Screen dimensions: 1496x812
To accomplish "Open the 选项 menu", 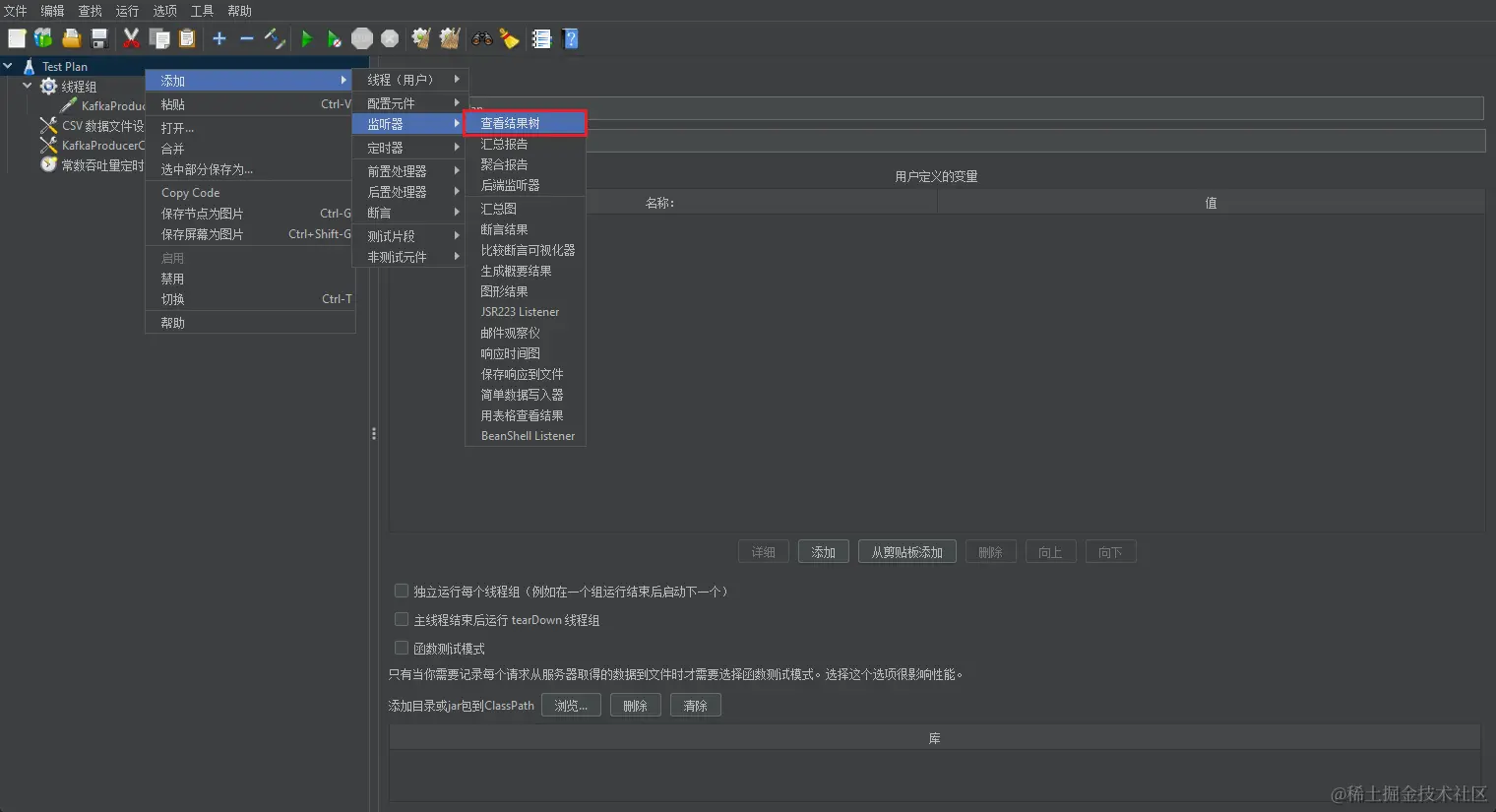I will (164, 11).
